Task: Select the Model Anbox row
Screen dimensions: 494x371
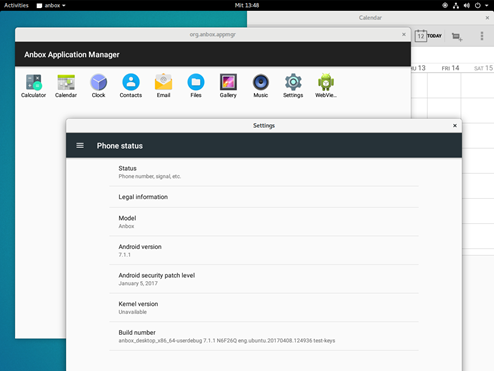Action: 264,222
